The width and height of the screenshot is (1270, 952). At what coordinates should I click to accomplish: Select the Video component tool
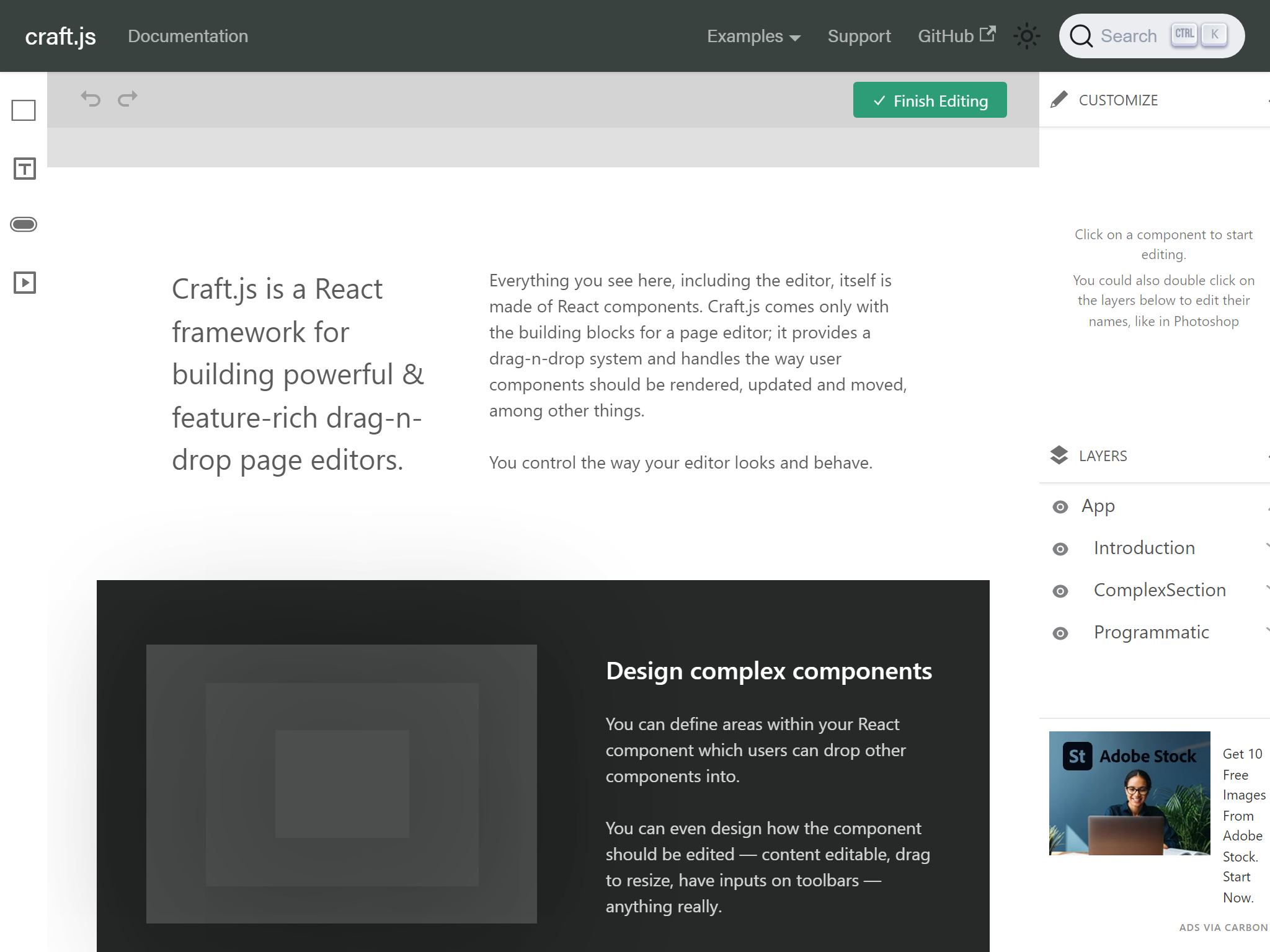(x=25, y=283)
